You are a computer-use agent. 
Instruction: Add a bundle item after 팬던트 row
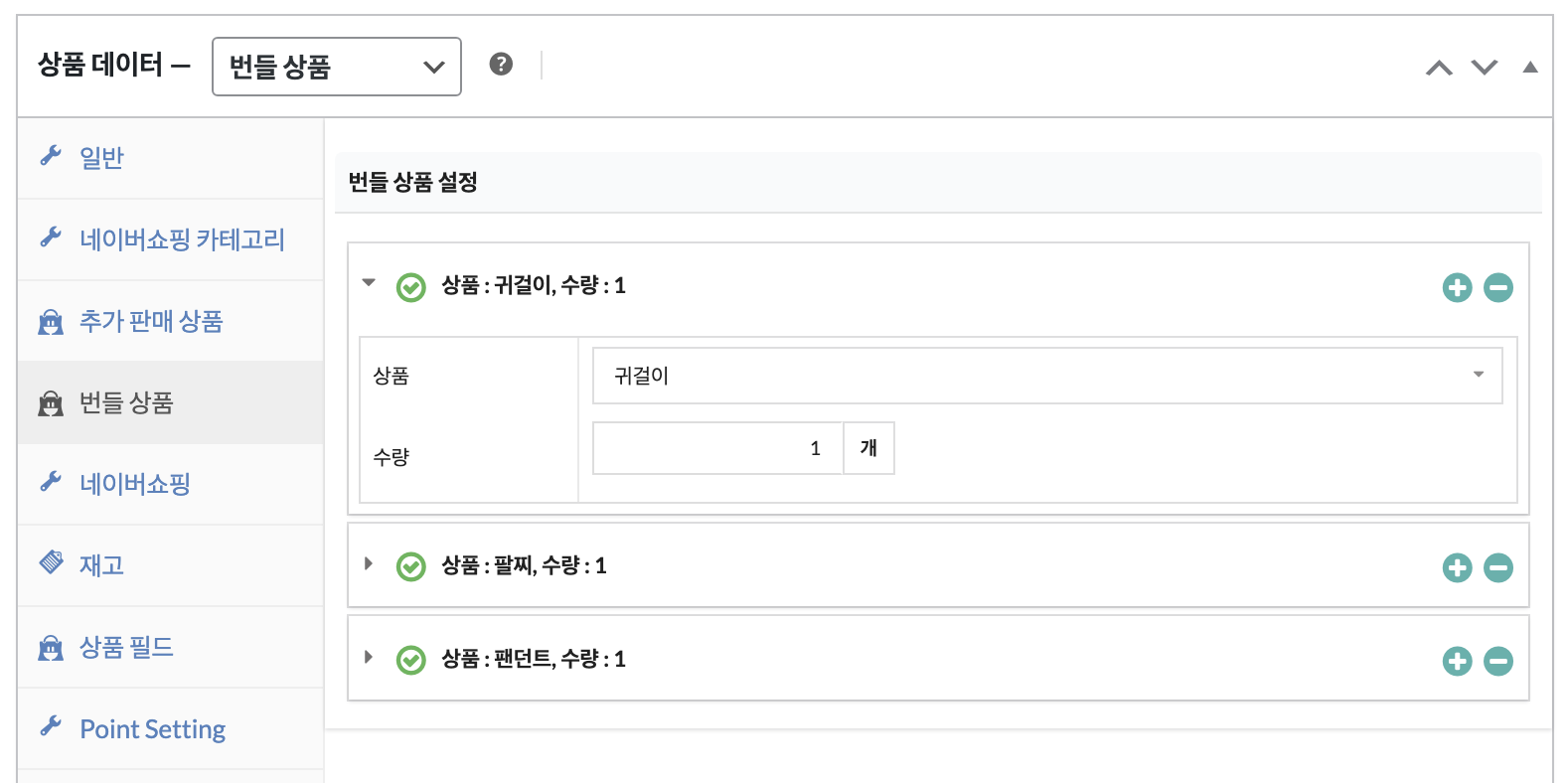(x=1457, y=661)
